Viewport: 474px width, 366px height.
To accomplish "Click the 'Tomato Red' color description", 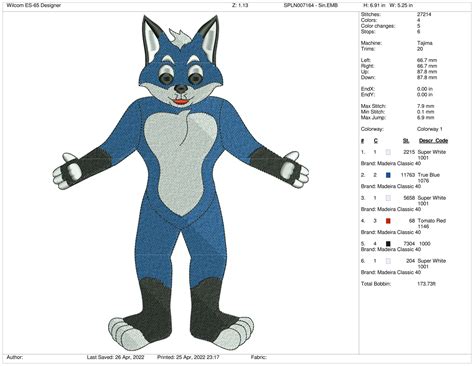I will tap(431, 221).
